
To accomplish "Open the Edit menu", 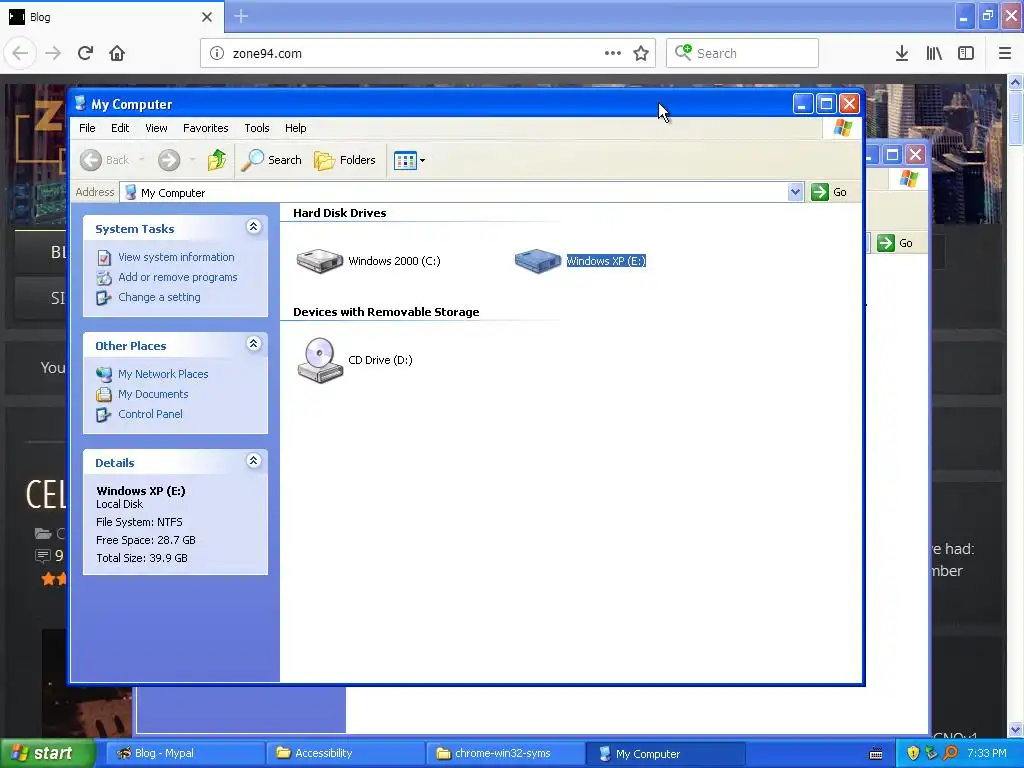I will (120, 128).
